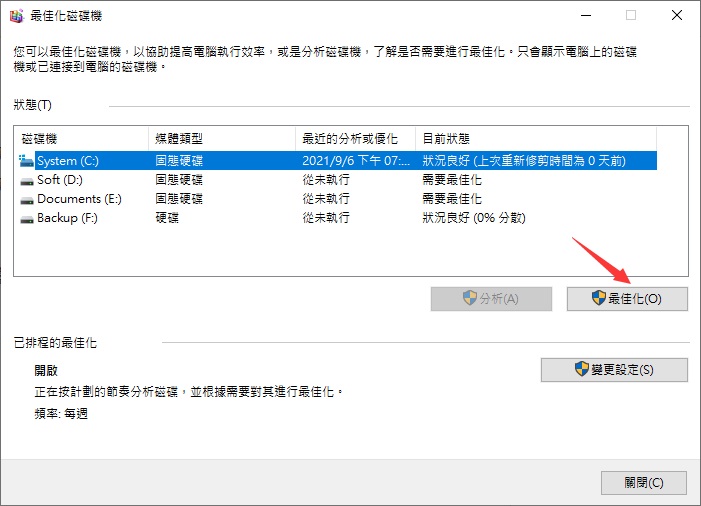The height and width of the screenshot is (506, 701).
Task: Click the 媒體類型 column header
Action: (x=222, y=139)
